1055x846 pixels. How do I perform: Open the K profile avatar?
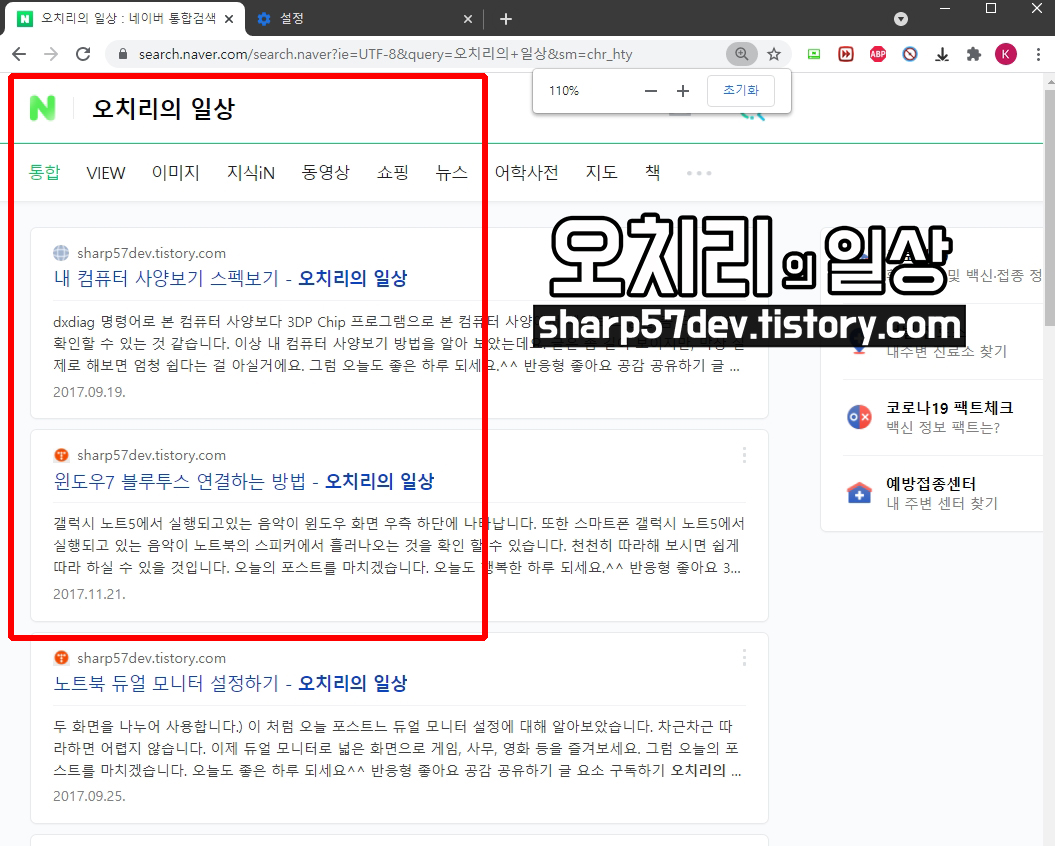[x=1006, y=54]
